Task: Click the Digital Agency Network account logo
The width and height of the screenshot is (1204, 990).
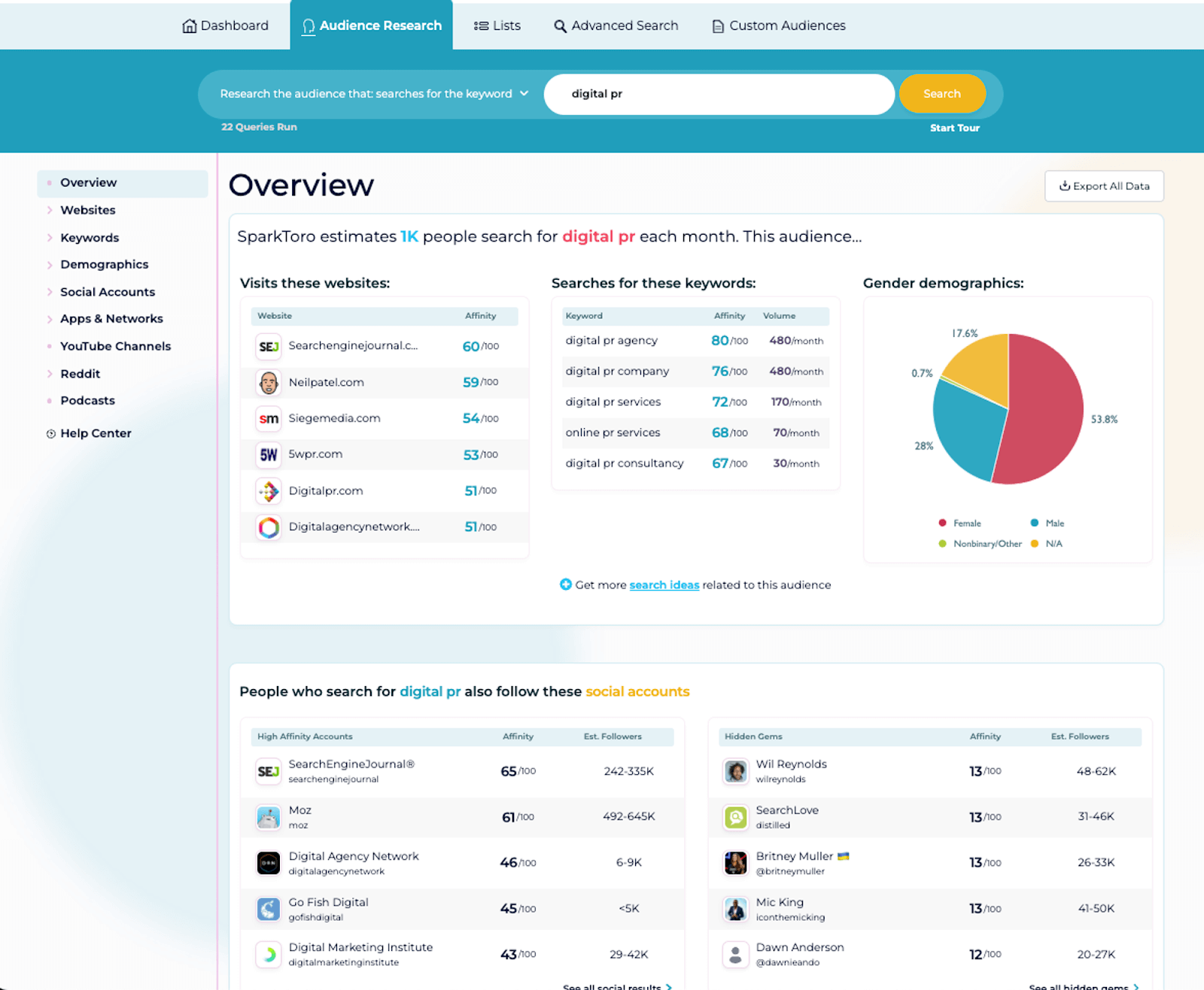Action: click(x=269, y=863)
